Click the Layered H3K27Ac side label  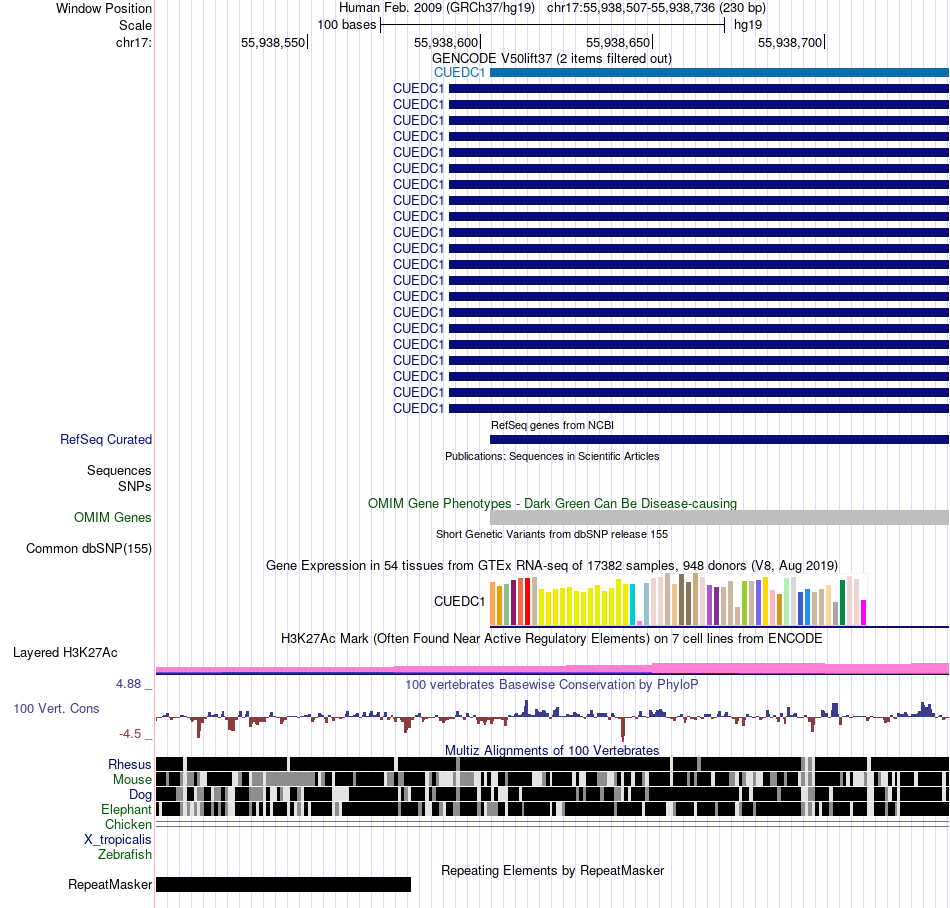[65, 652]
